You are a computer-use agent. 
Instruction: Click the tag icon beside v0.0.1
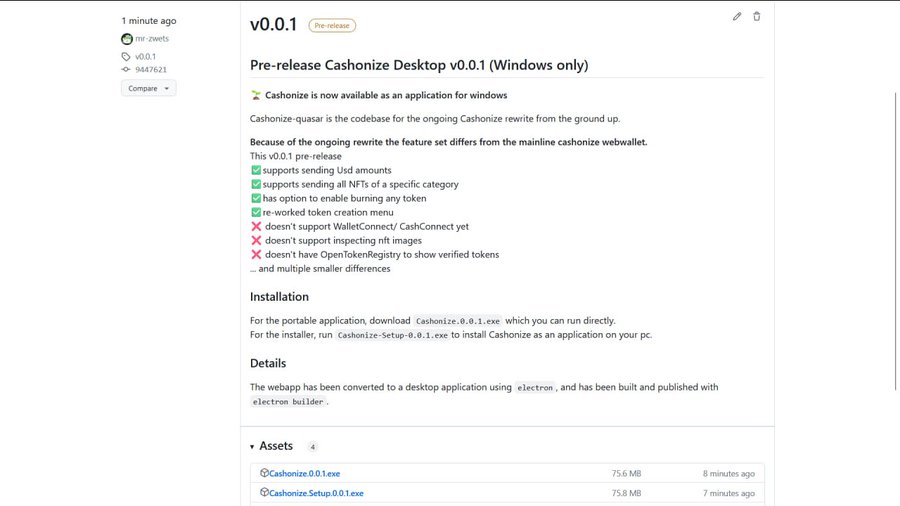tap(126, 57)
